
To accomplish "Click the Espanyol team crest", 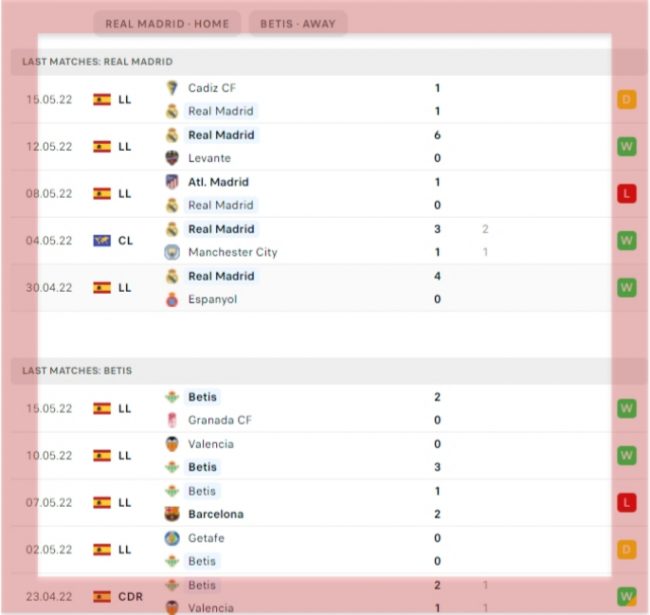I will click(x=172, y=299).
